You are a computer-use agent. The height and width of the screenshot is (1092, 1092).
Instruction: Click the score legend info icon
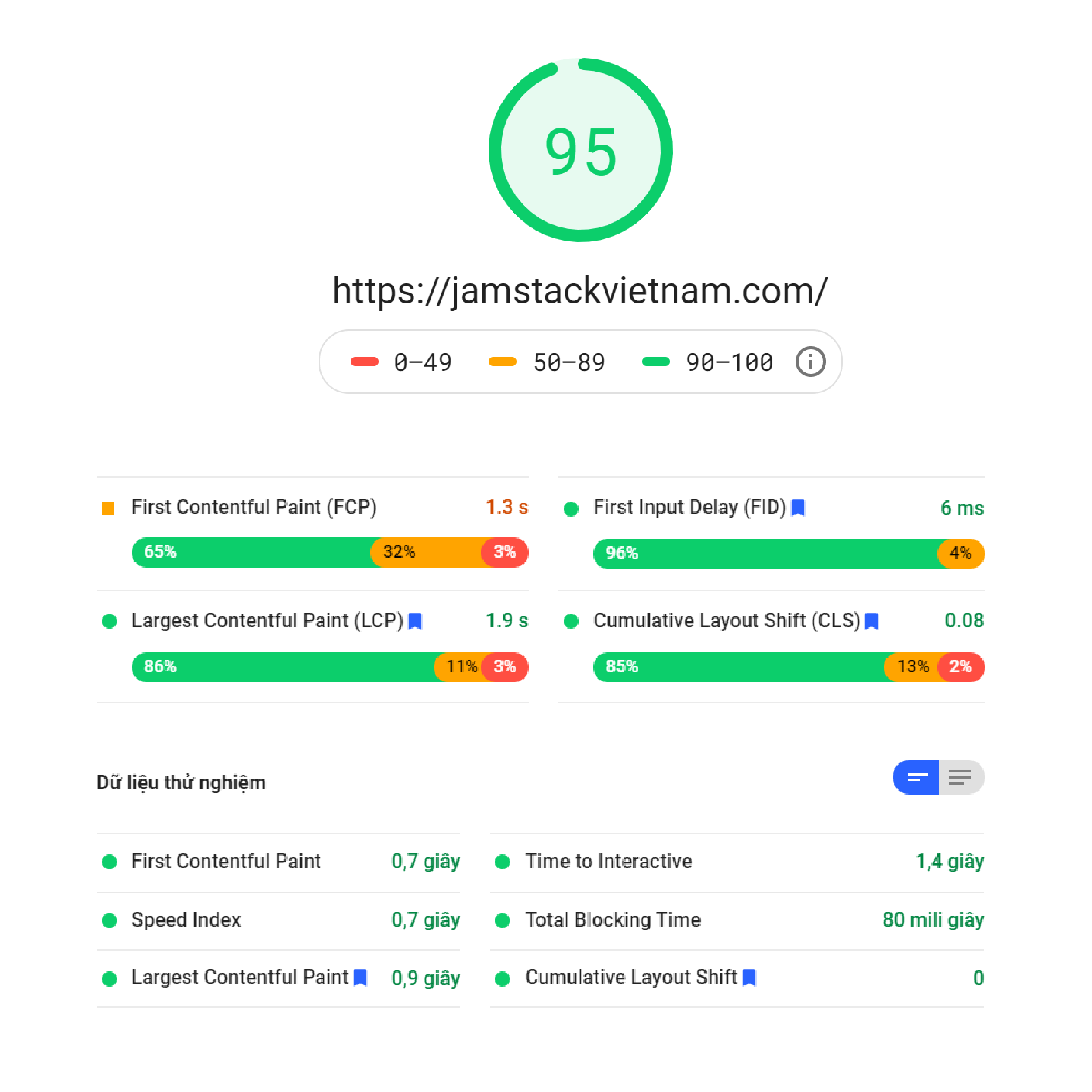point(810,362)
